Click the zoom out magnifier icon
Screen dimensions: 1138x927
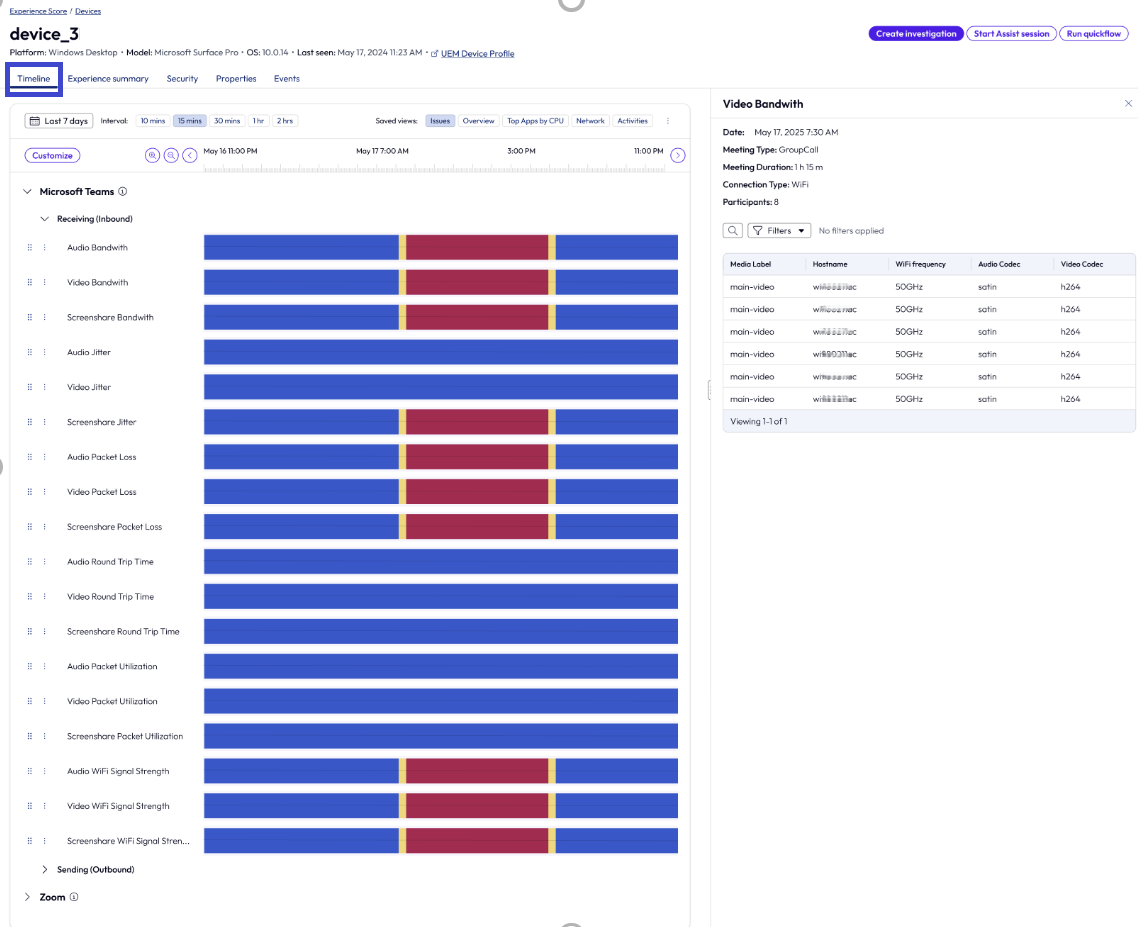coord(171,155)
